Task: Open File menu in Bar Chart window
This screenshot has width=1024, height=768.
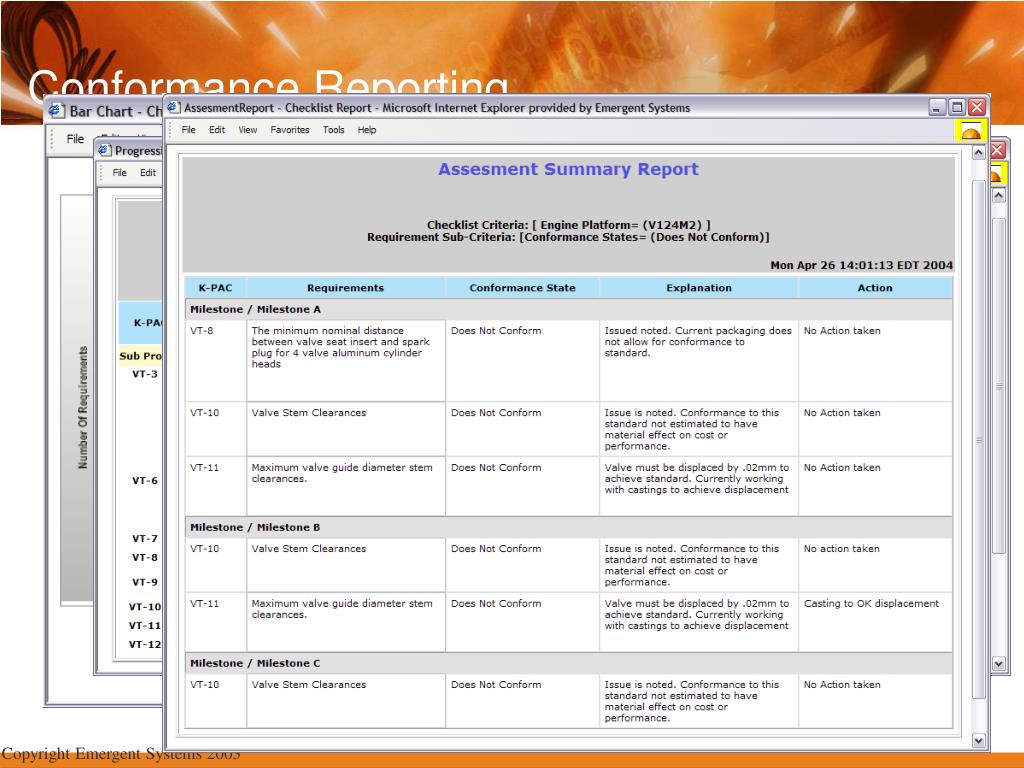Action: [x=75, y=139]
